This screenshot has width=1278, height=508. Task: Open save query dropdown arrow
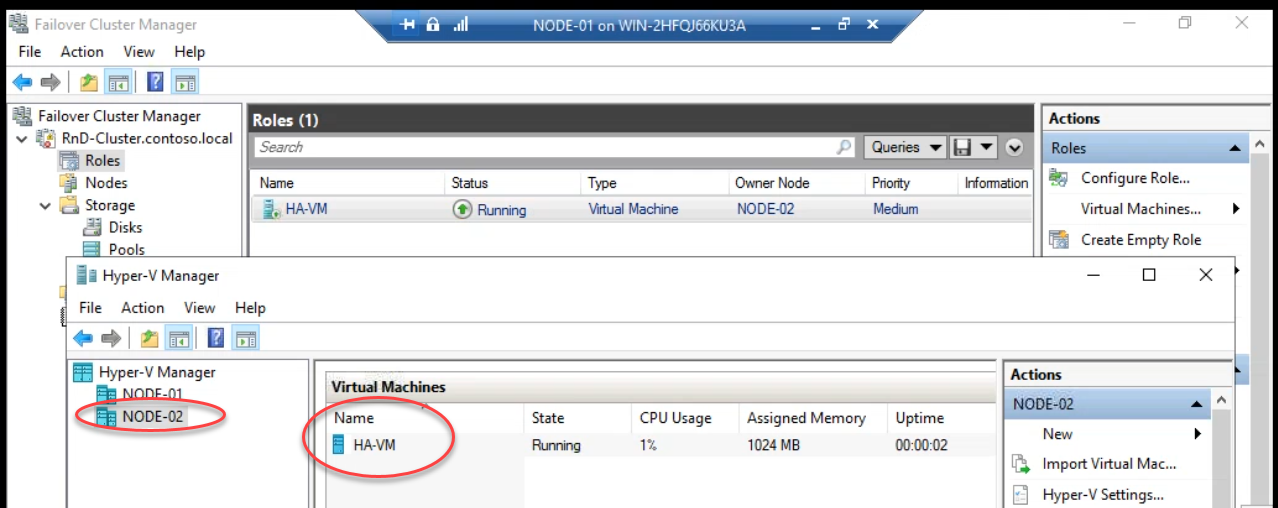986,147
